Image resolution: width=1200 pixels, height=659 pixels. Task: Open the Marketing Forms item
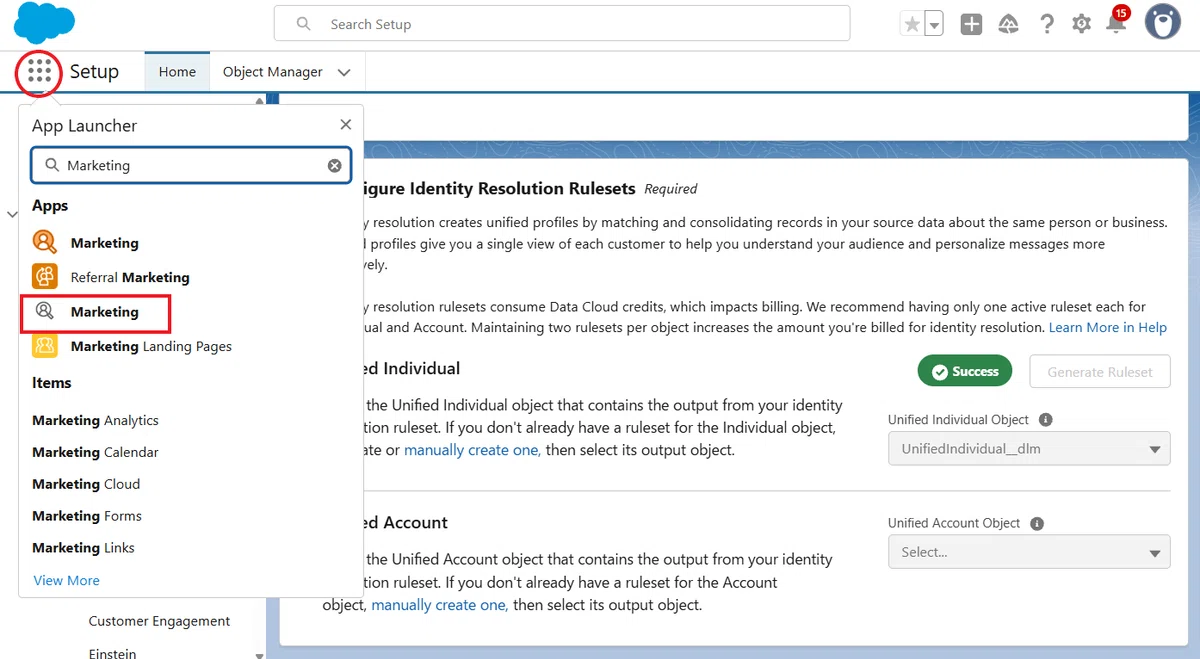tap(87, 516)
